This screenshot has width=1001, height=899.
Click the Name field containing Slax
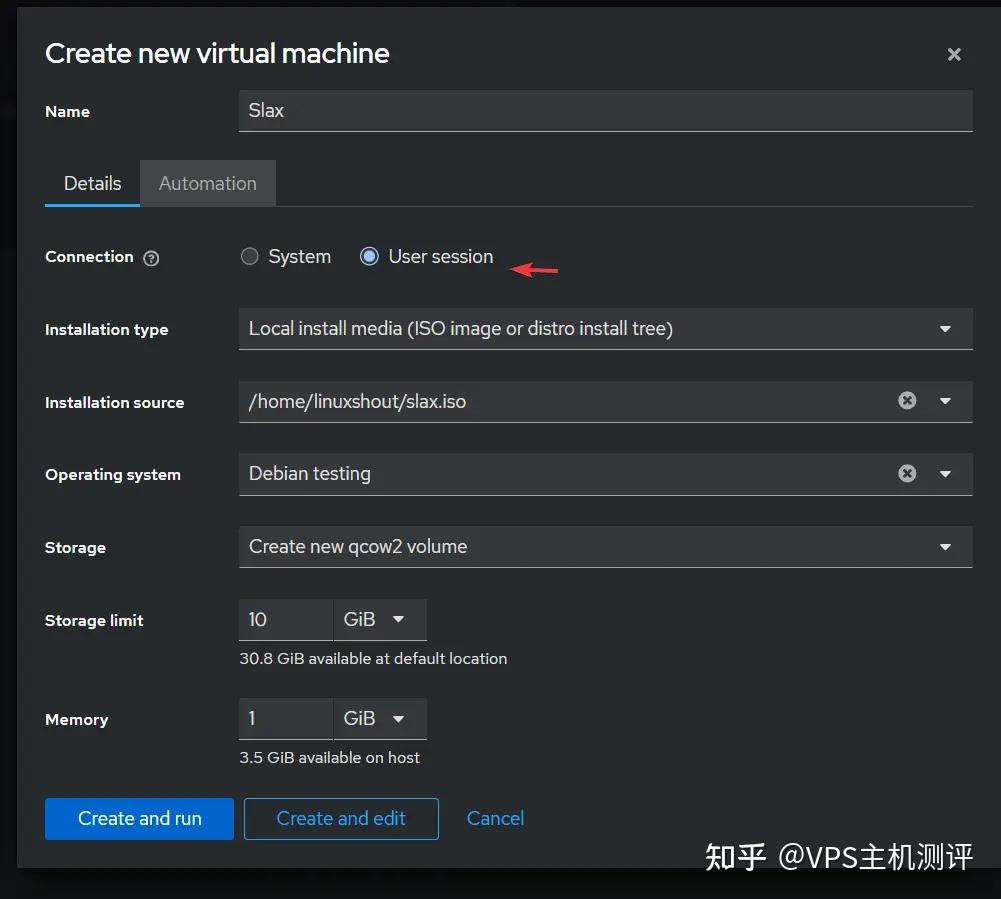pyautogui.click(x=604, y=111)
